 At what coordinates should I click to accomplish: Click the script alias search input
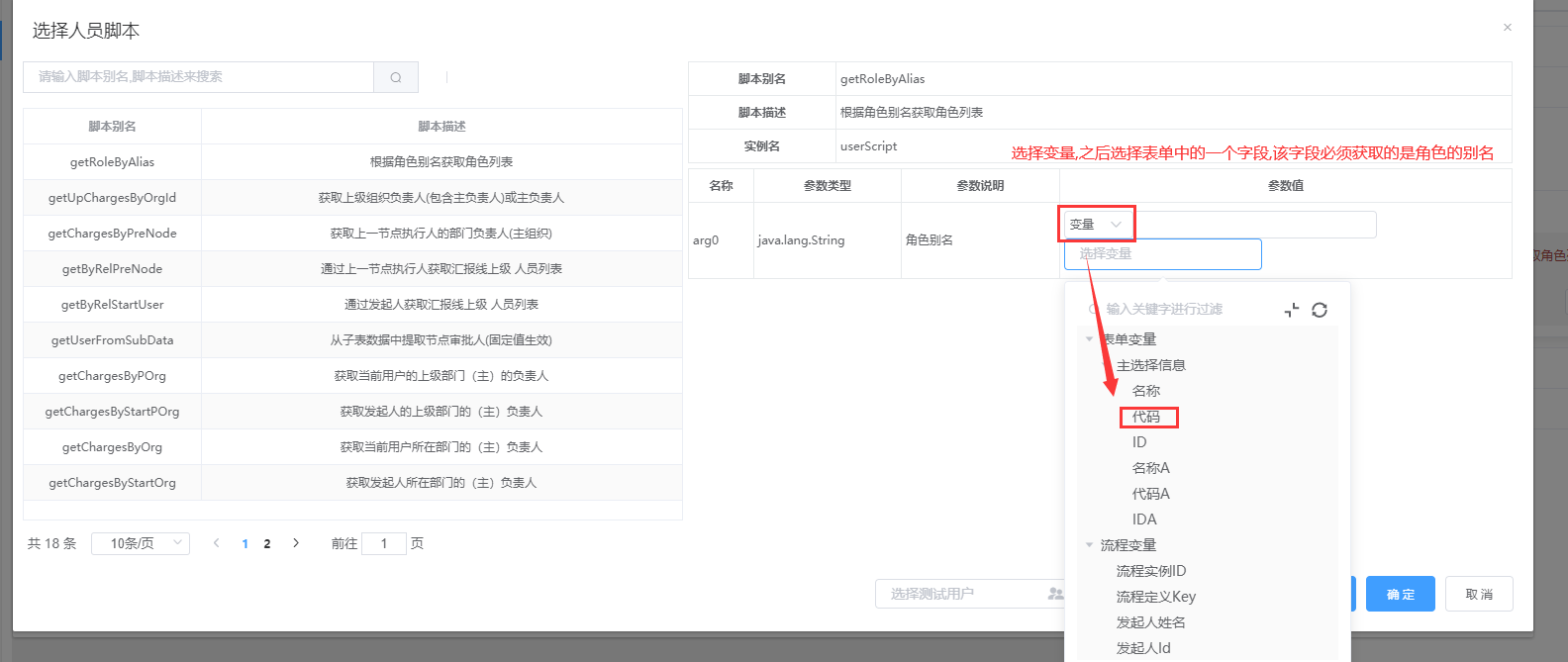pos(198,77)
